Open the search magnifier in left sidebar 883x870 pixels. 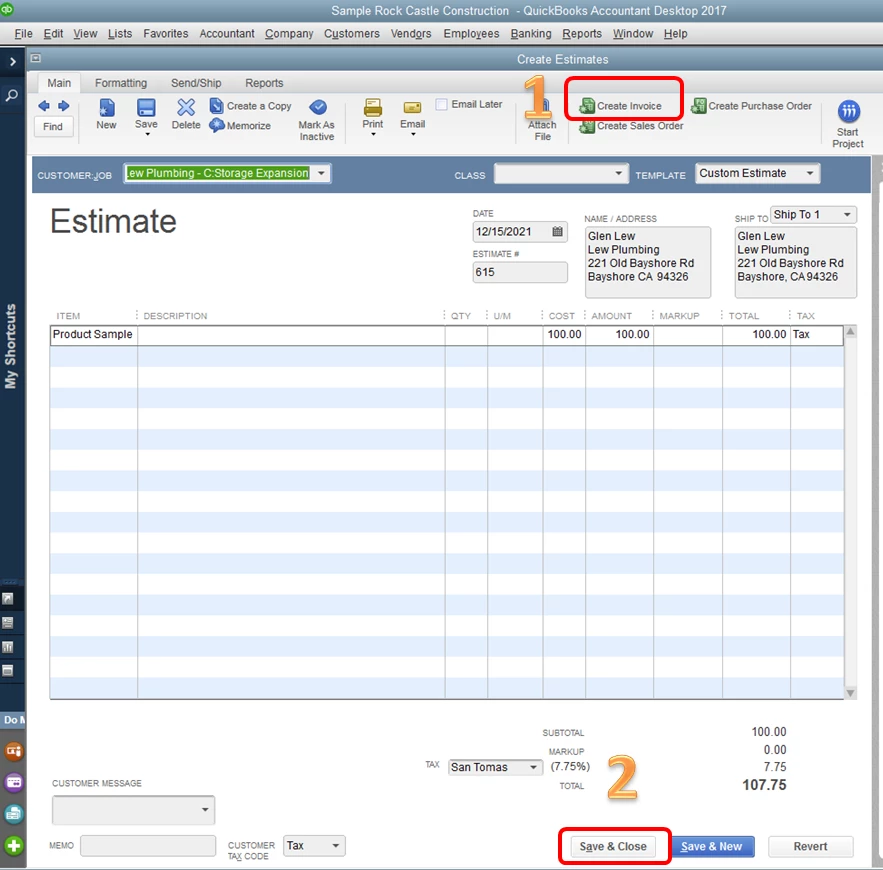click(x=11, y=95)
